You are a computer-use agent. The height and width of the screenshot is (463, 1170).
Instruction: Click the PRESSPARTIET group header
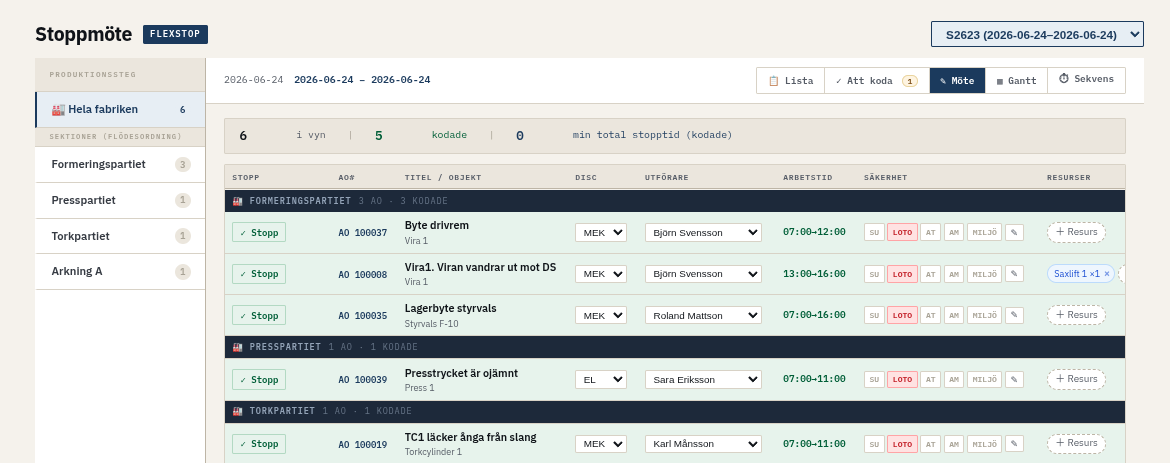[675, 347]
